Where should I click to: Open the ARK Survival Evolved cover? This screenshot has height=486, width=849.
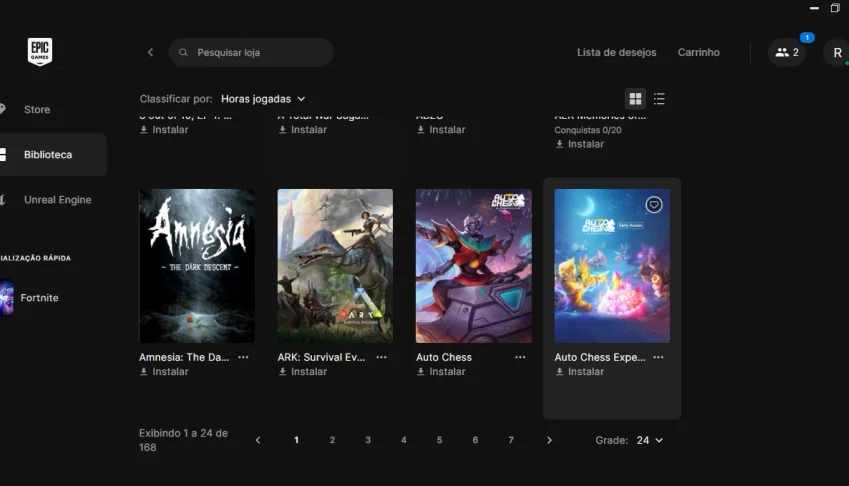tap(335, 266)
